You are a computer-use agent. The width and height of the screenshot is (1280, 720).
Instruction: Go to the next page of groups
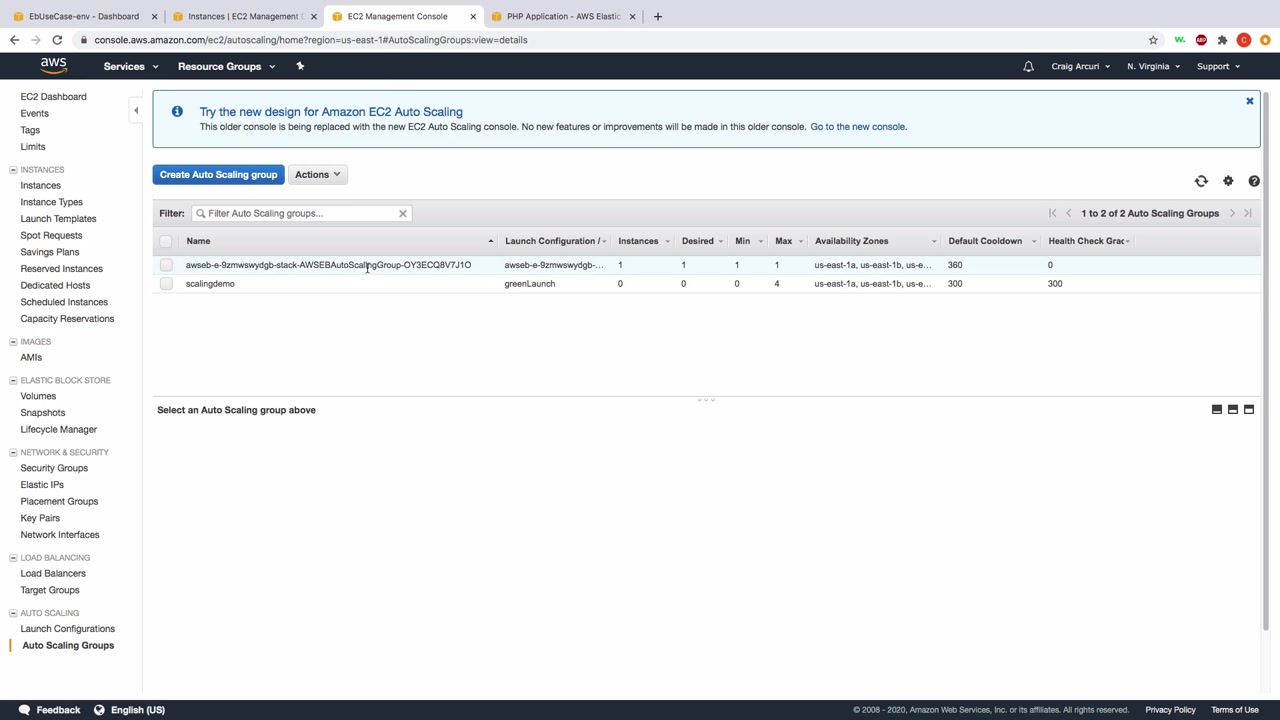click(x=1232, y=213)
